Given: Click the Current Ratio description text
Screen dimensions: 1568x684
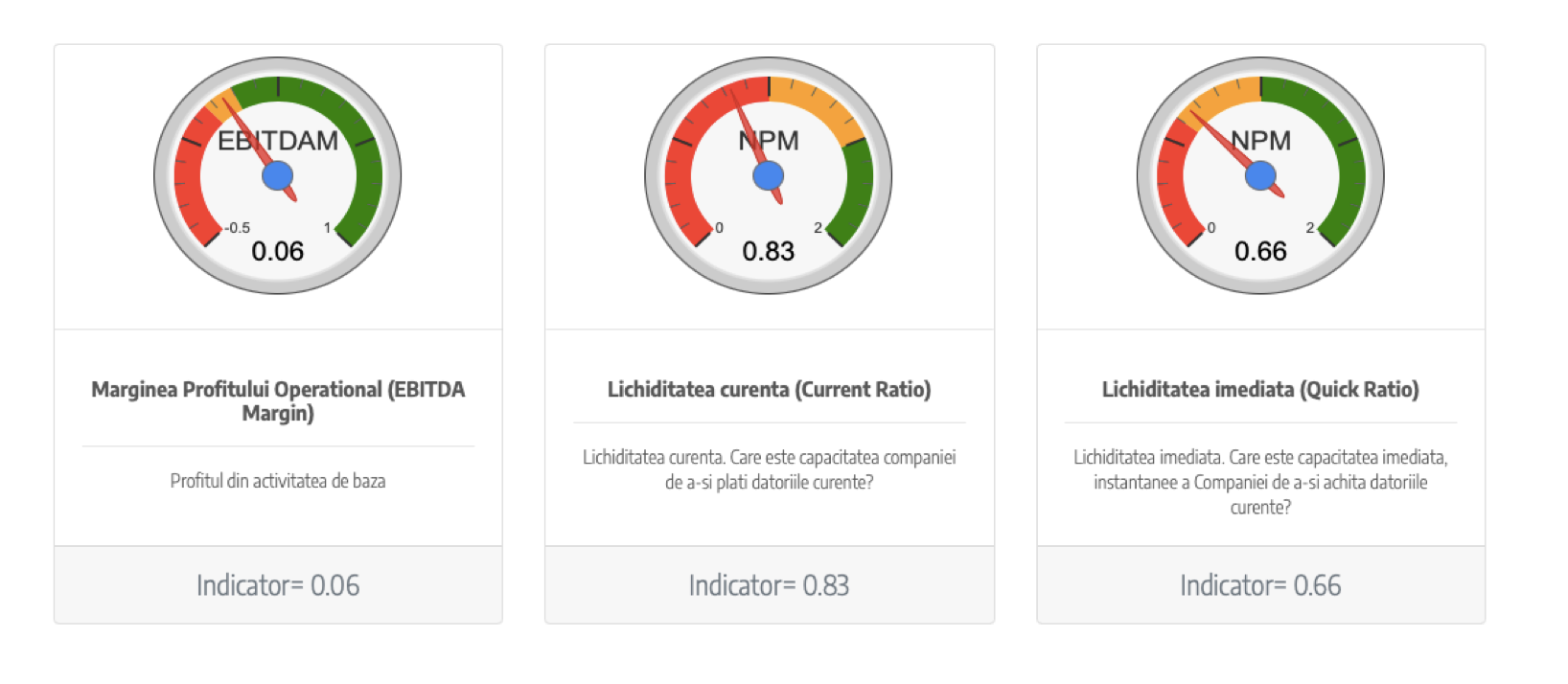Looking at the screenshot, I should [x=769, y=469].
